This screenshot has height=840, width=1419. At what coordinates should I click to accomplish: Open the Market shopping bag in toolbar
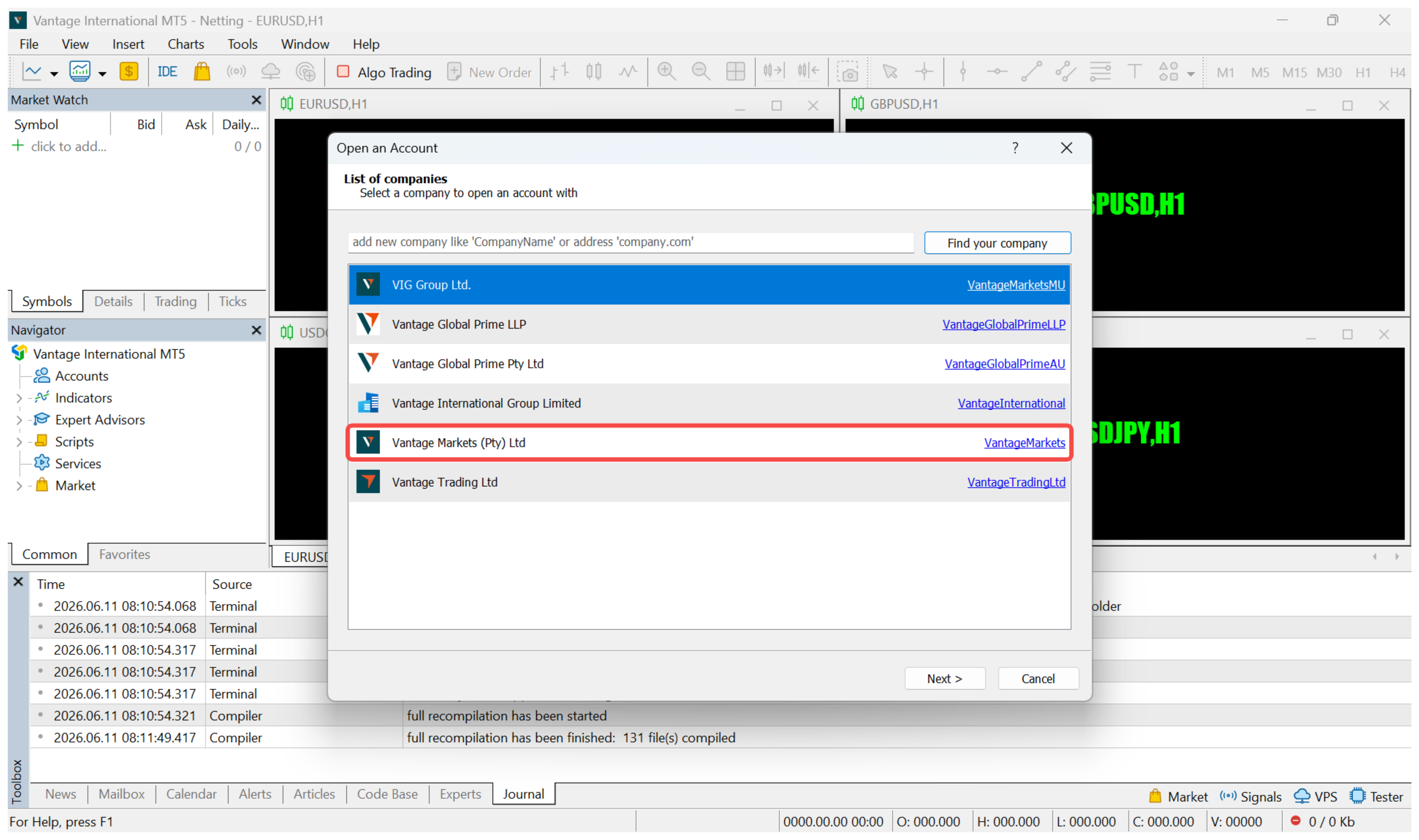tap(202, 72)
